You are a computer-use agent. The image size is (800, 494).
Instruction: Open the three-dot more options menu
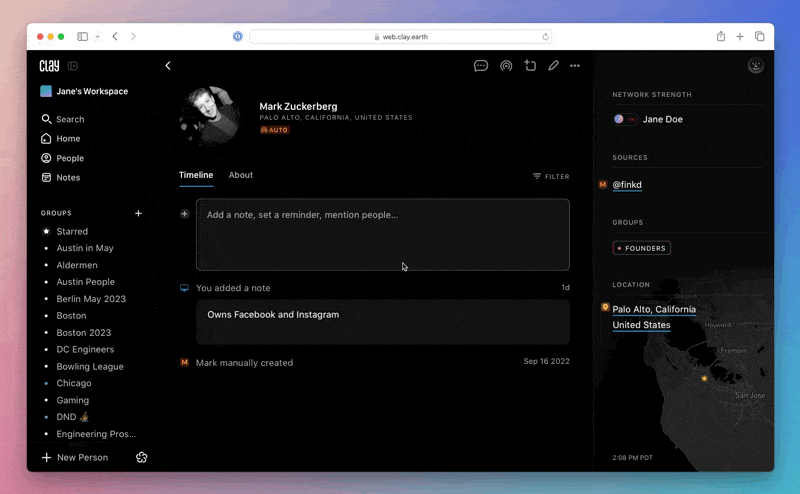(x=575, y=66)
